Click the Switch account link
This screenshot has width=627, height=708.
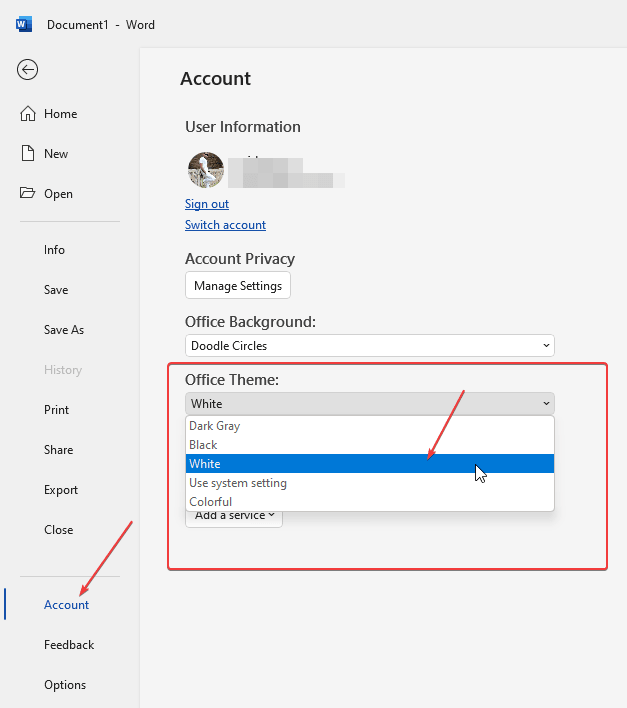click(x=225, y=225)
